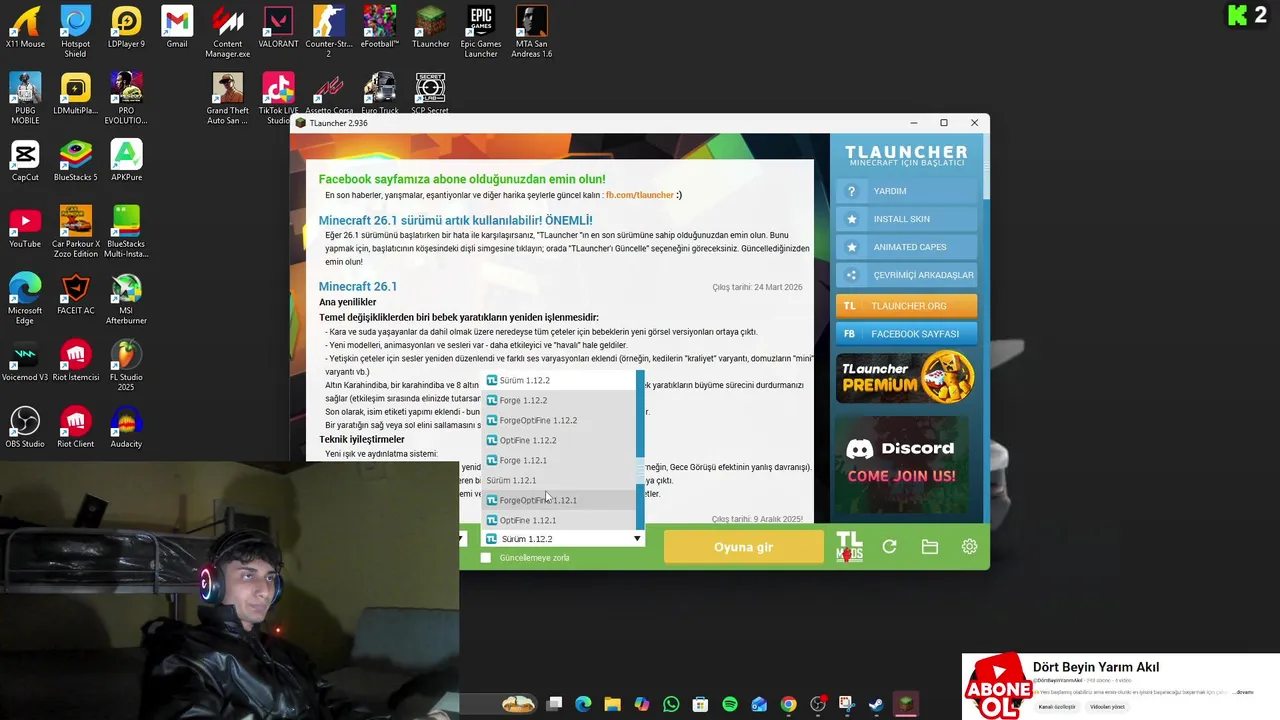The image size is (1280, 720).
Task: Open Spotify from the taskbar
Action: [x=730, y=704]
